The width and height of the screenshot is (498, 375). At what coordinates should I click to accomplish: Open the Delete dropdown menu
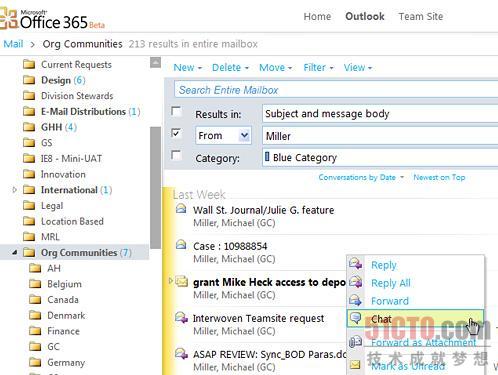pyautogui.click(x=231, y=68)
